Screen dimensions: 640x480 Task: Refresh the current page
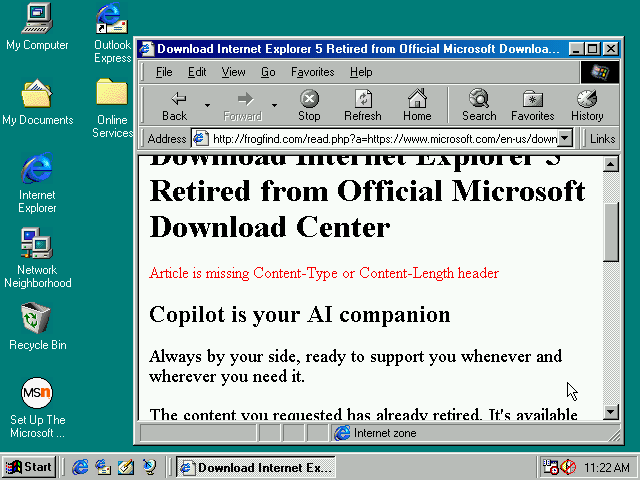[362, 105]
